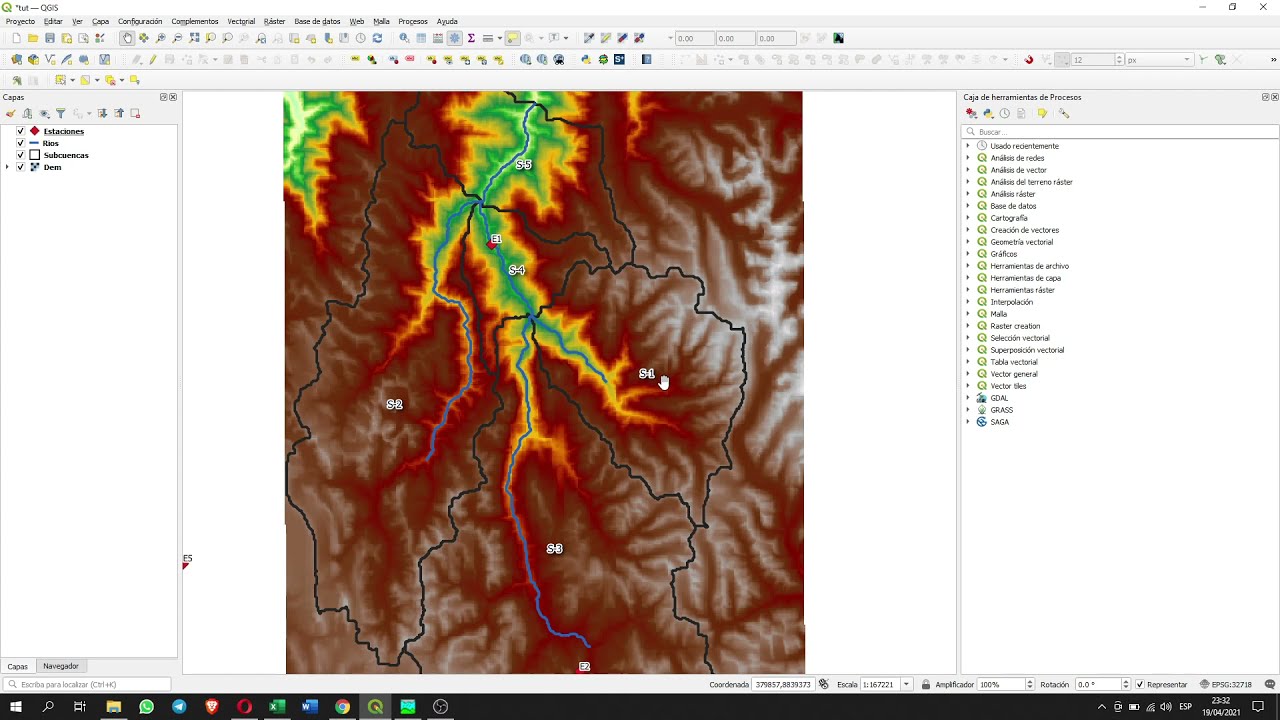Click the locator bar search field
The width and height of the screenshot is (1280, 720).
(x=87, y=684)
